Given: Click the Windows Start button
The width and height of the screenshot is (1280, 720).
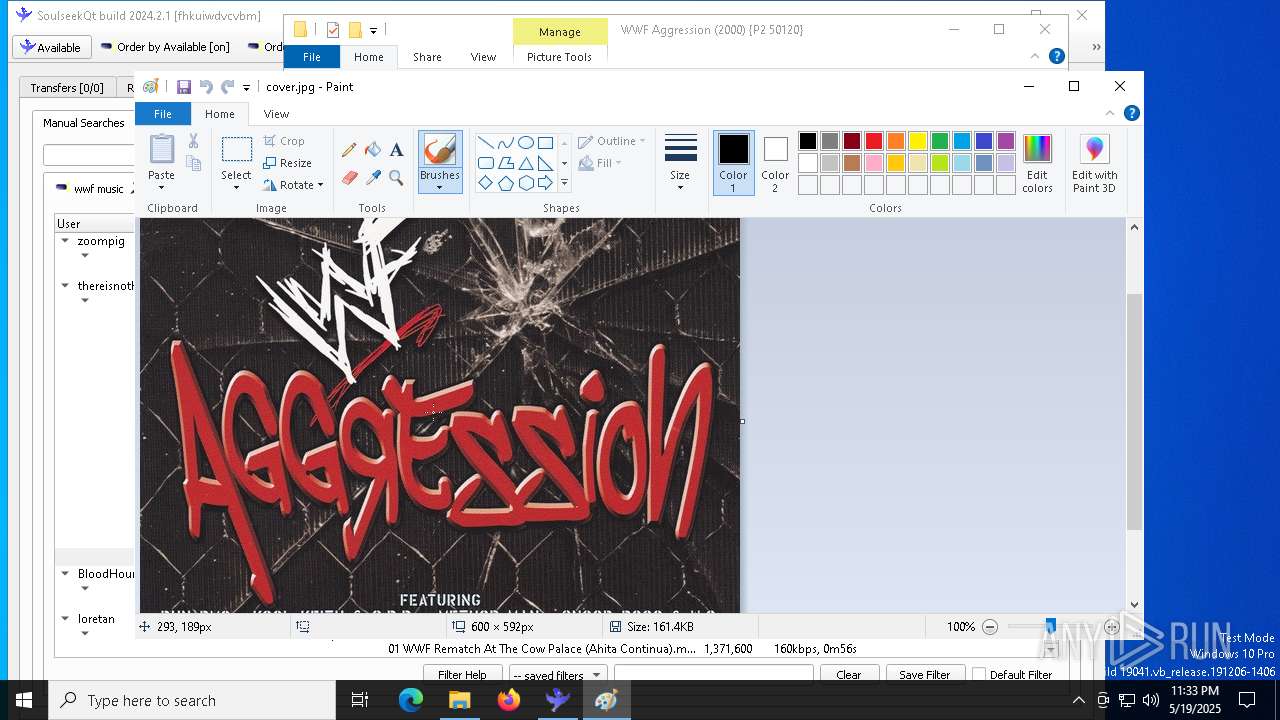Looking at the screenshot, I should click(24, 700).
